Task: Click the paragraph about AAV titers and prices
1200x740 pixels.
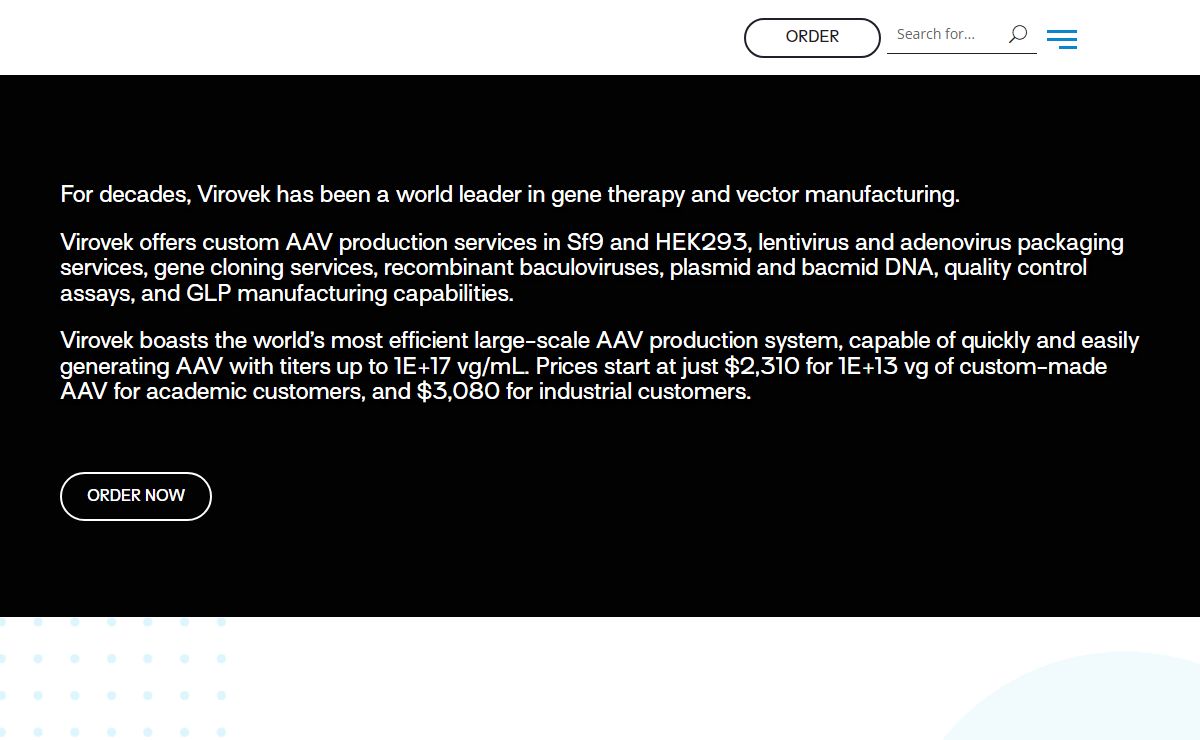Action: pyautogui.click(x=599, y=366)
